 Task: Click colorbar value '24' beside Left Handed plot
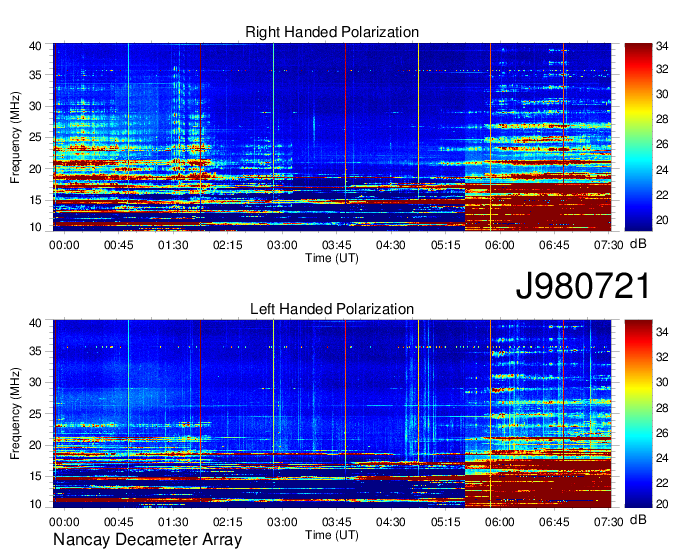[x=662, y=458]
